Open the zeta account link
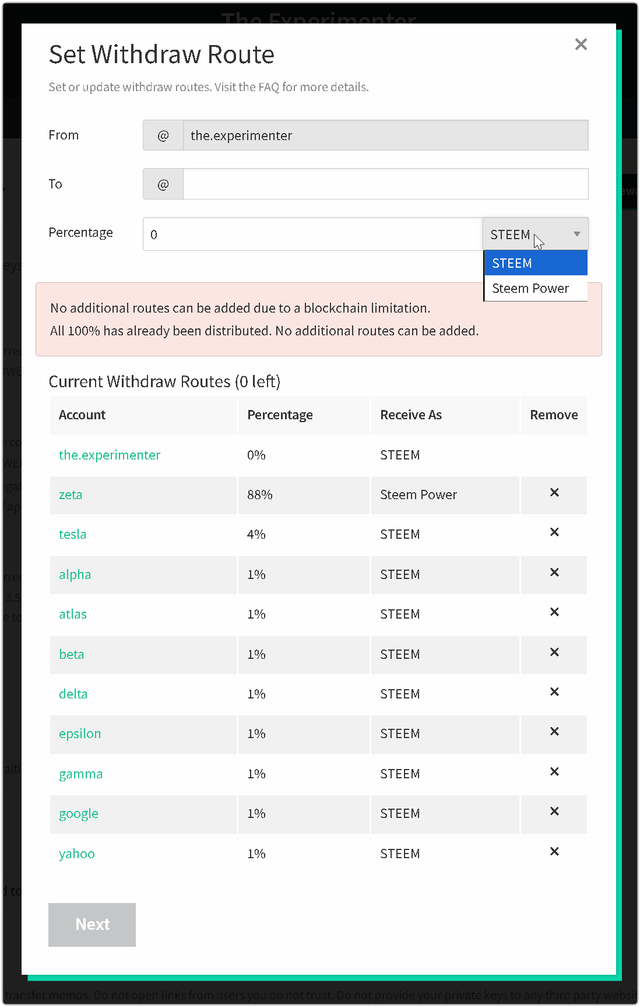This screenshot has height=1007, width=640. tap(71, 495)
